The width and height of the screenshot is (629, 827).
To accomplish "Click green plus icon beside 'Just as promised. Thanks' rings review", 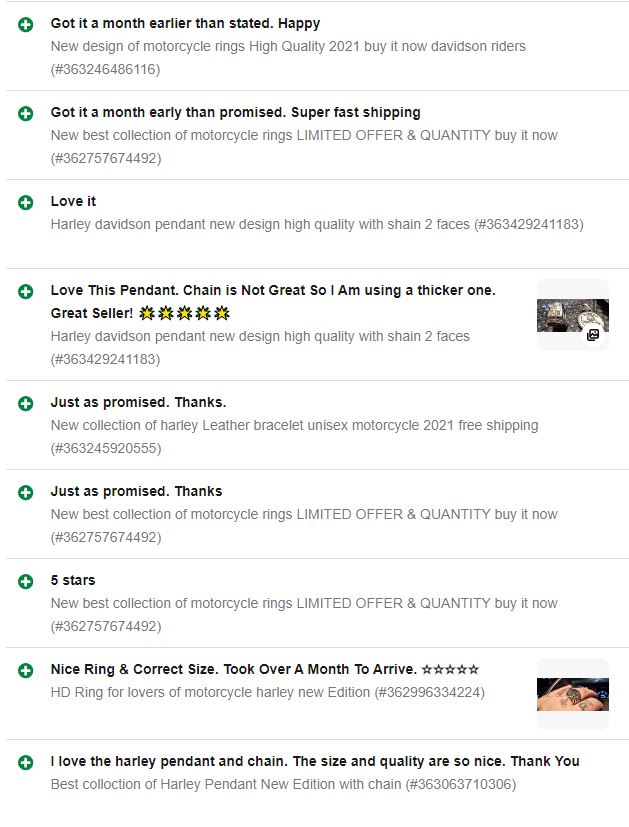I will (x=25, y=493).
